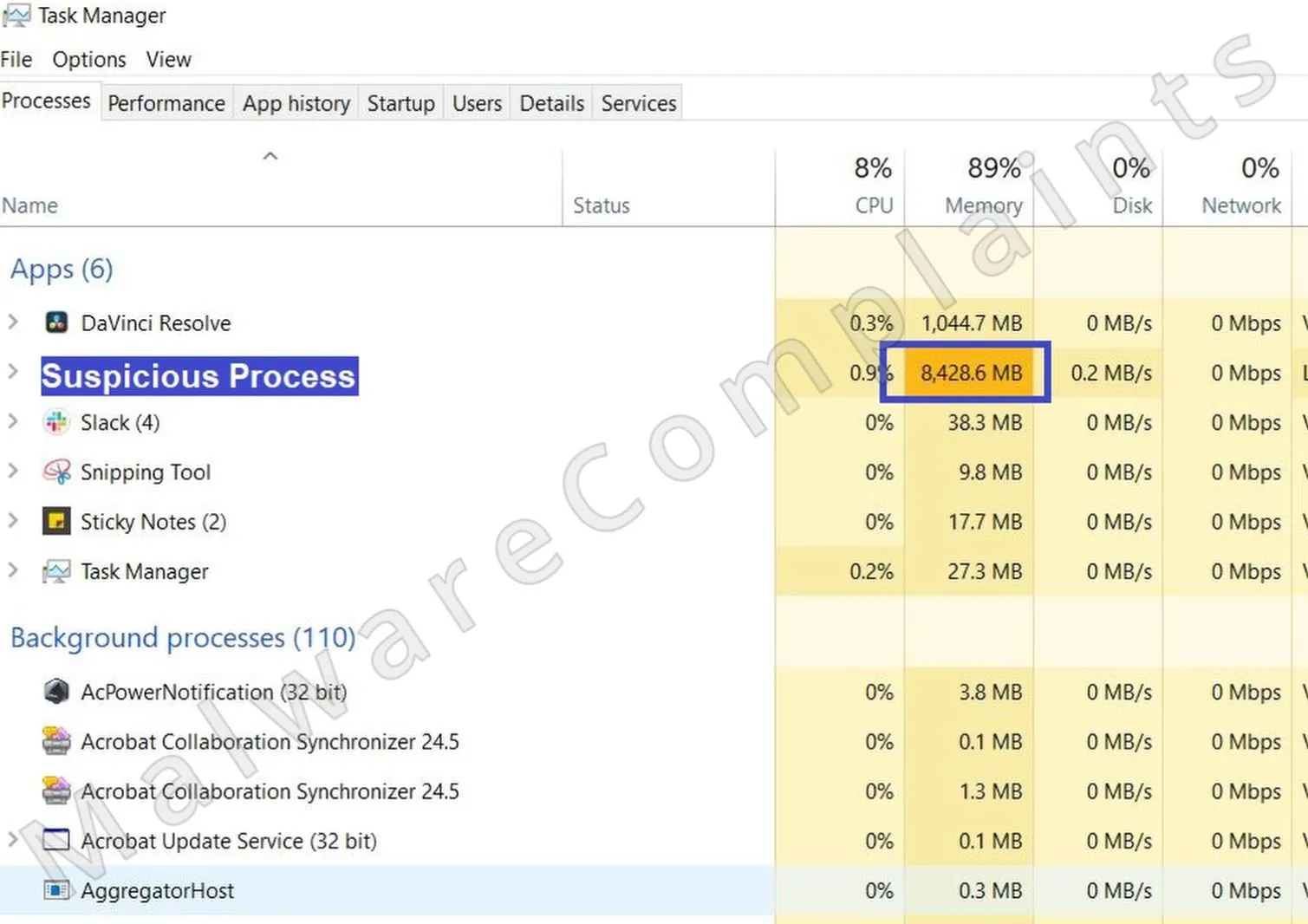Sort processes by CPU column header
Viewport: 1308px width, 924px height.
[873, 205]
